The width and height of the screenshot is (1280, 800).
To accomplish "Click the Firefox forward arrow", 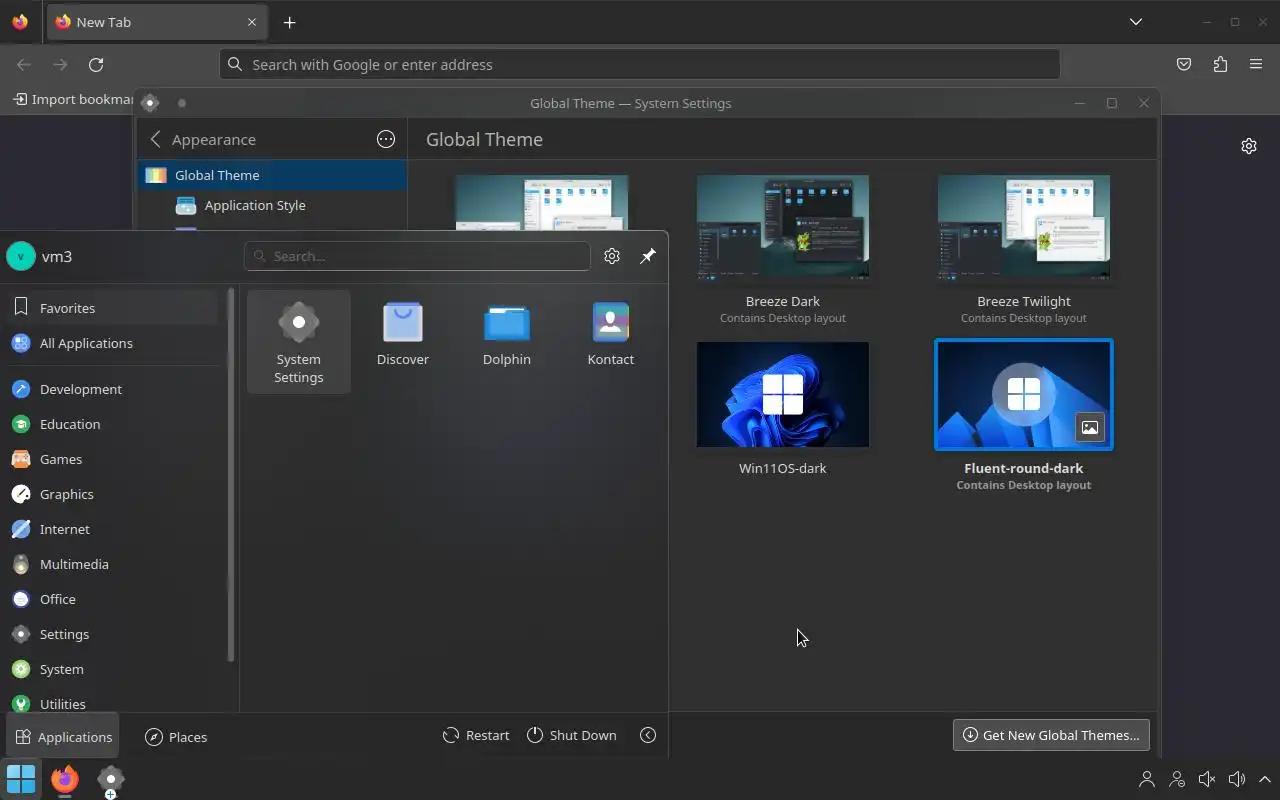I will pyautogui.click(x=60, y=64).
